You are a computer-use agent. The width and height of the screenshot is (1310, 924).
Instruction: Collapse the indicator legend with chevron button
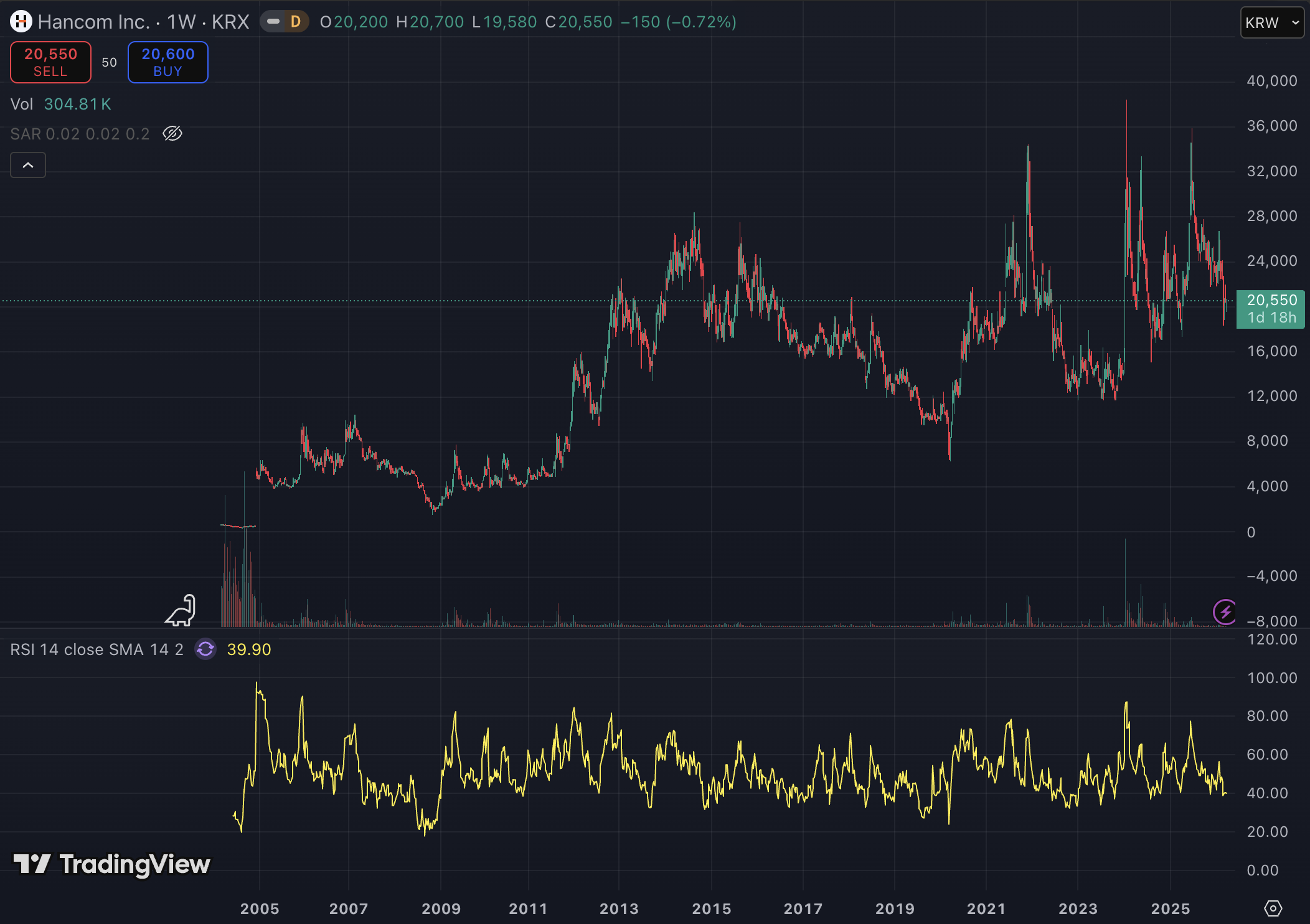click(28, 165)
